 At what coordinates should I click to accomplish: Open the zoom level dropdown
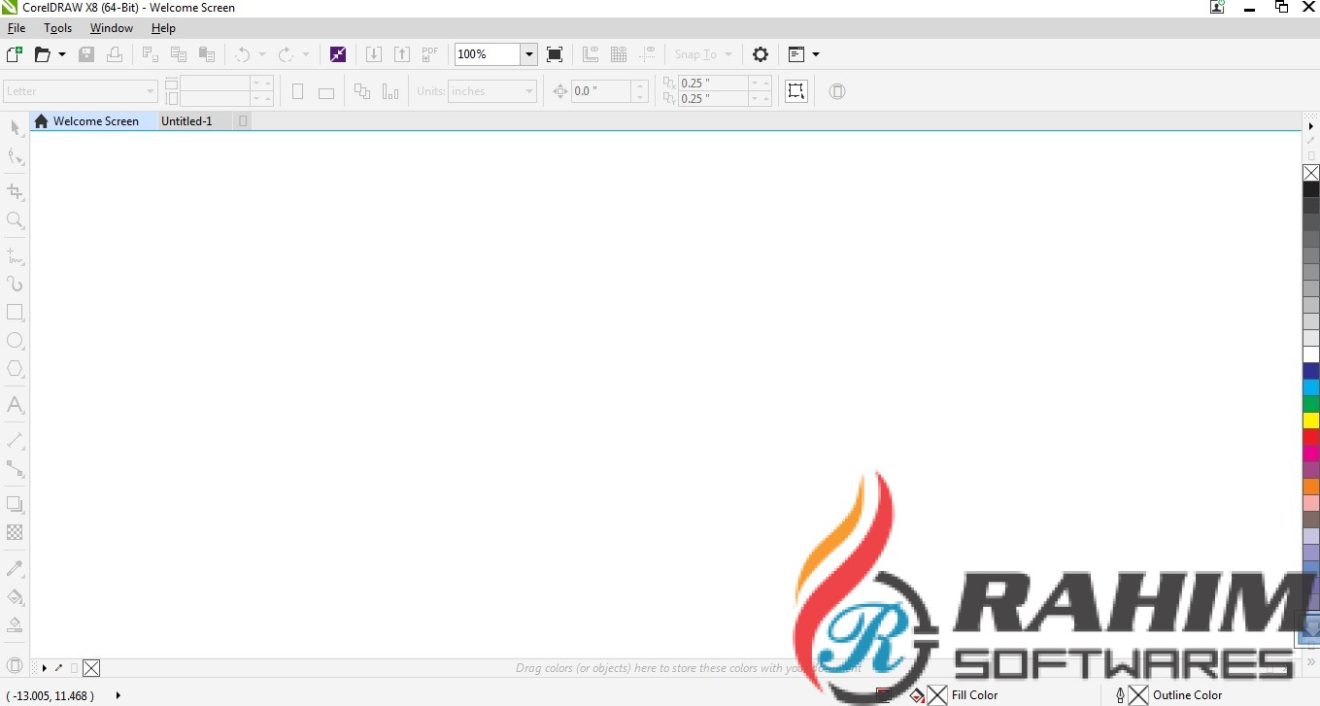pos(528,54)
